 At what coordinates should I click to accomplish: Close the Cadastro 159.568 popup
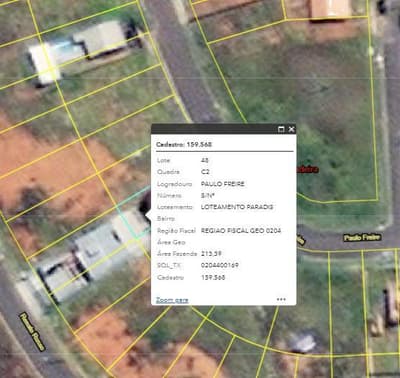(291, 129)
